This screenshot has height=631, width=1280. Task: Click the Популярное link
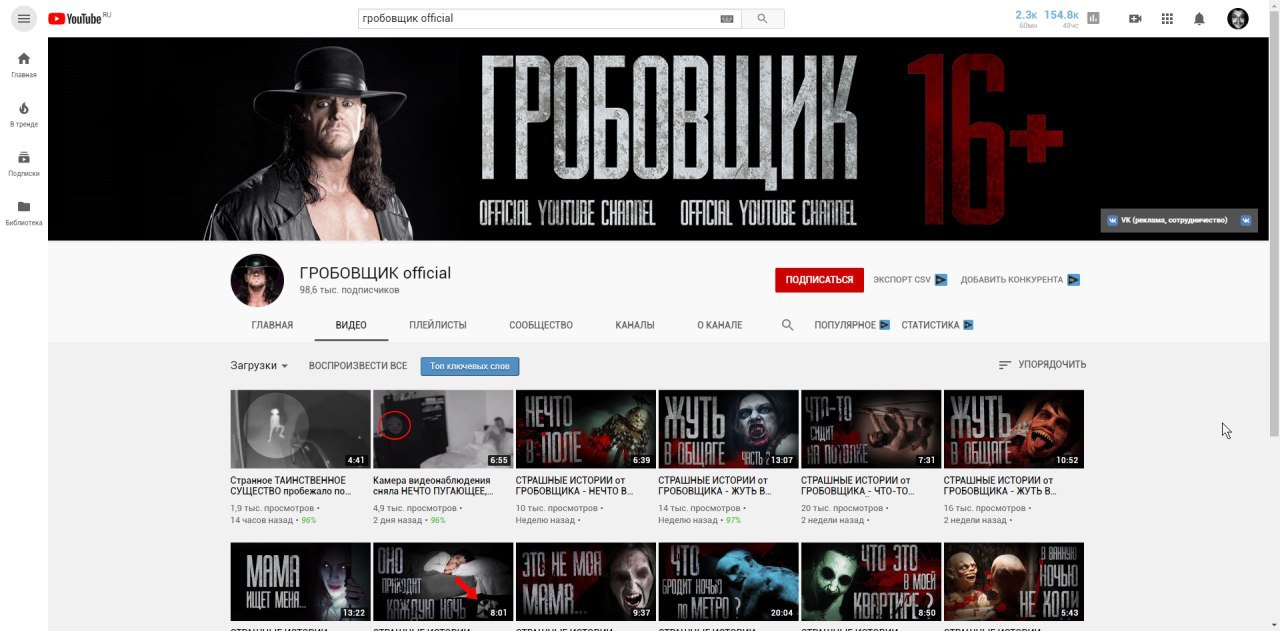[845, 325]
